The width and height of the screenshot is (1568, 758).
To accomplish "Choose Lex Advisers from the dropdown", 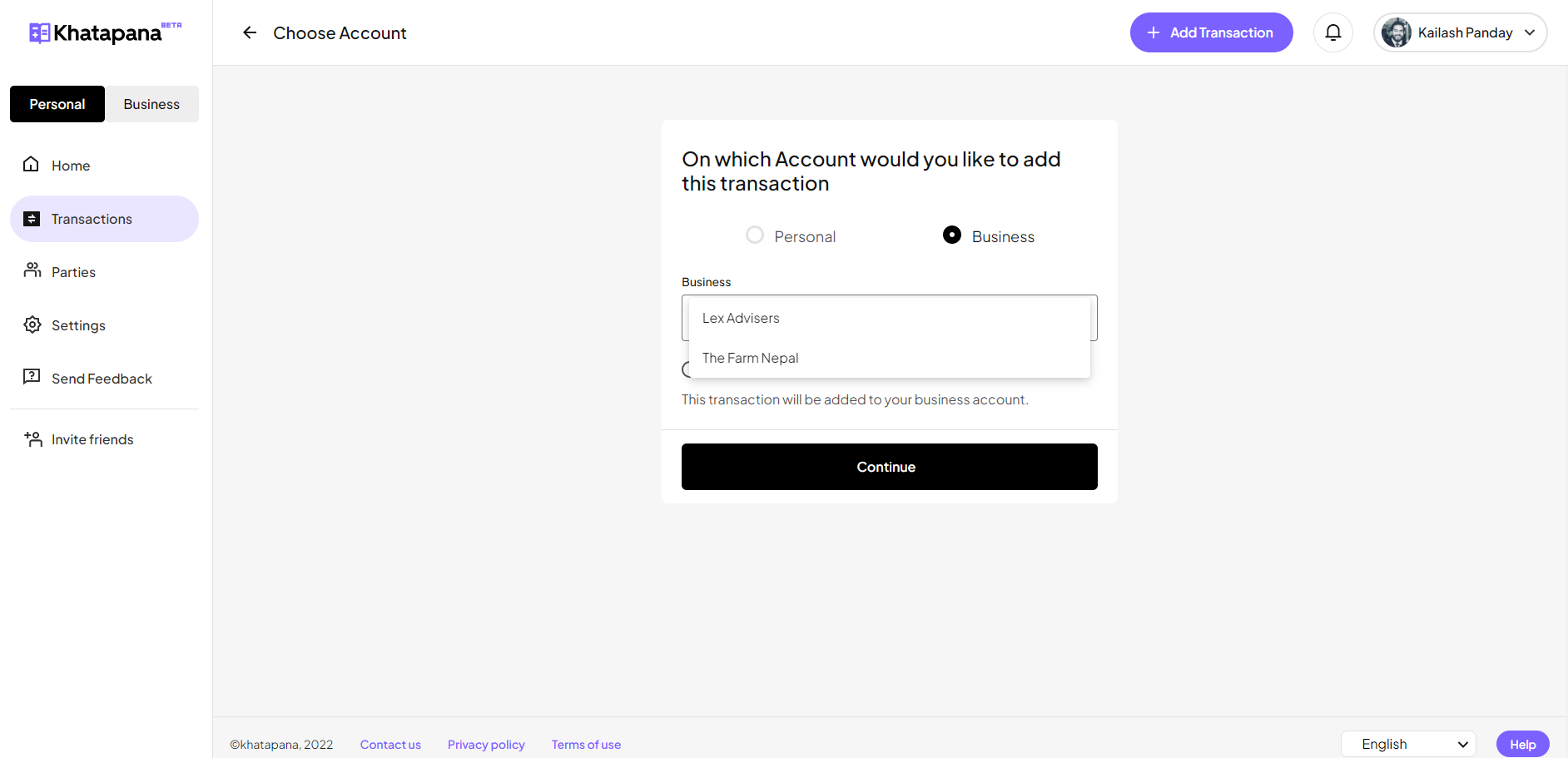I will coord(741,318).
